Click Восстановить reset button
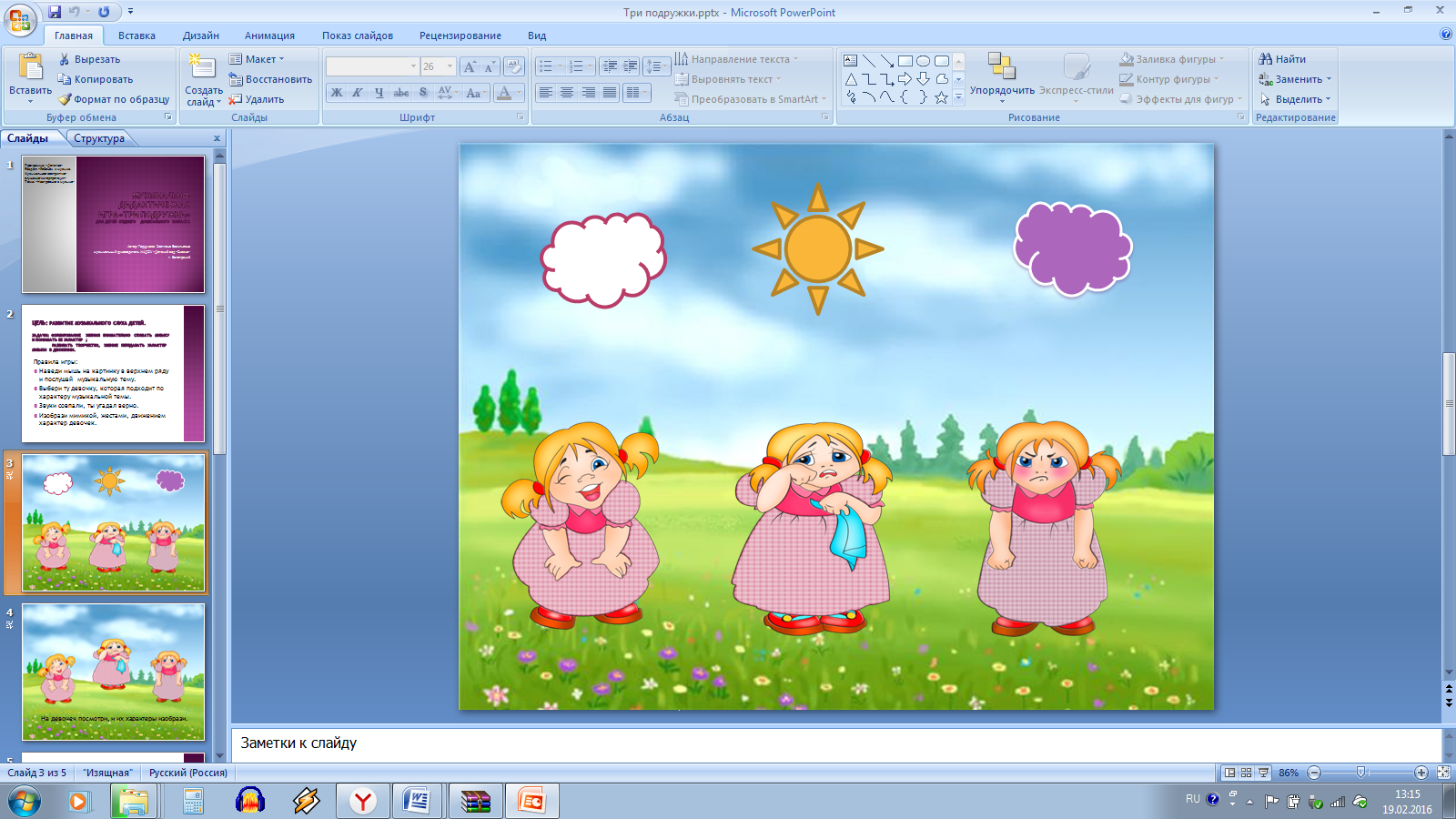 coord(270,79)
